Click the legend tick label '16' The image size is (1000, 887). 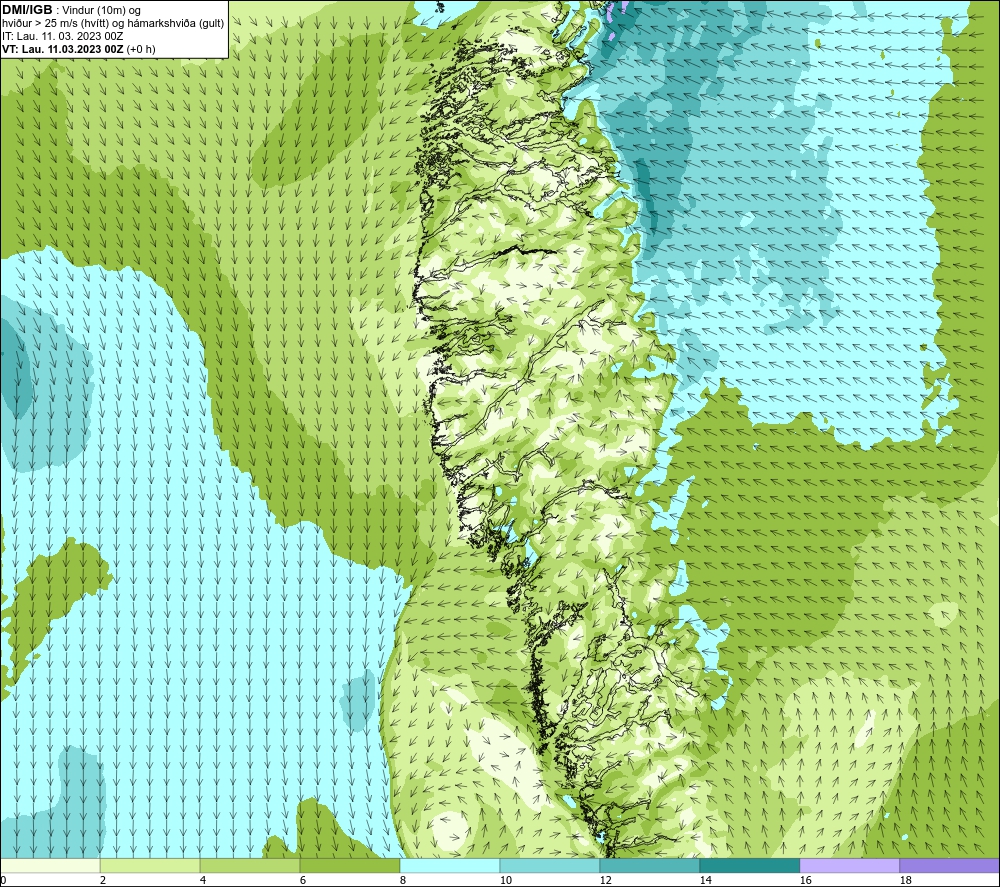[x=805, y=881]
